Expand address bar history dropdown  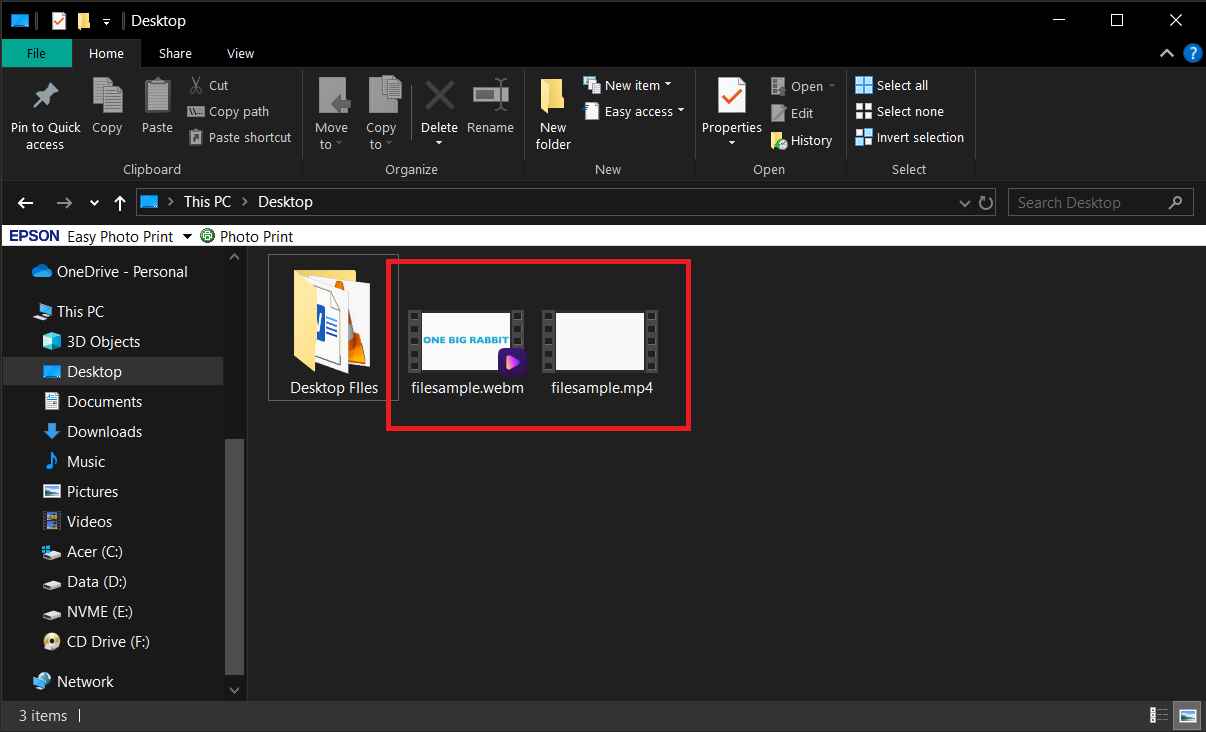[965, 203]
